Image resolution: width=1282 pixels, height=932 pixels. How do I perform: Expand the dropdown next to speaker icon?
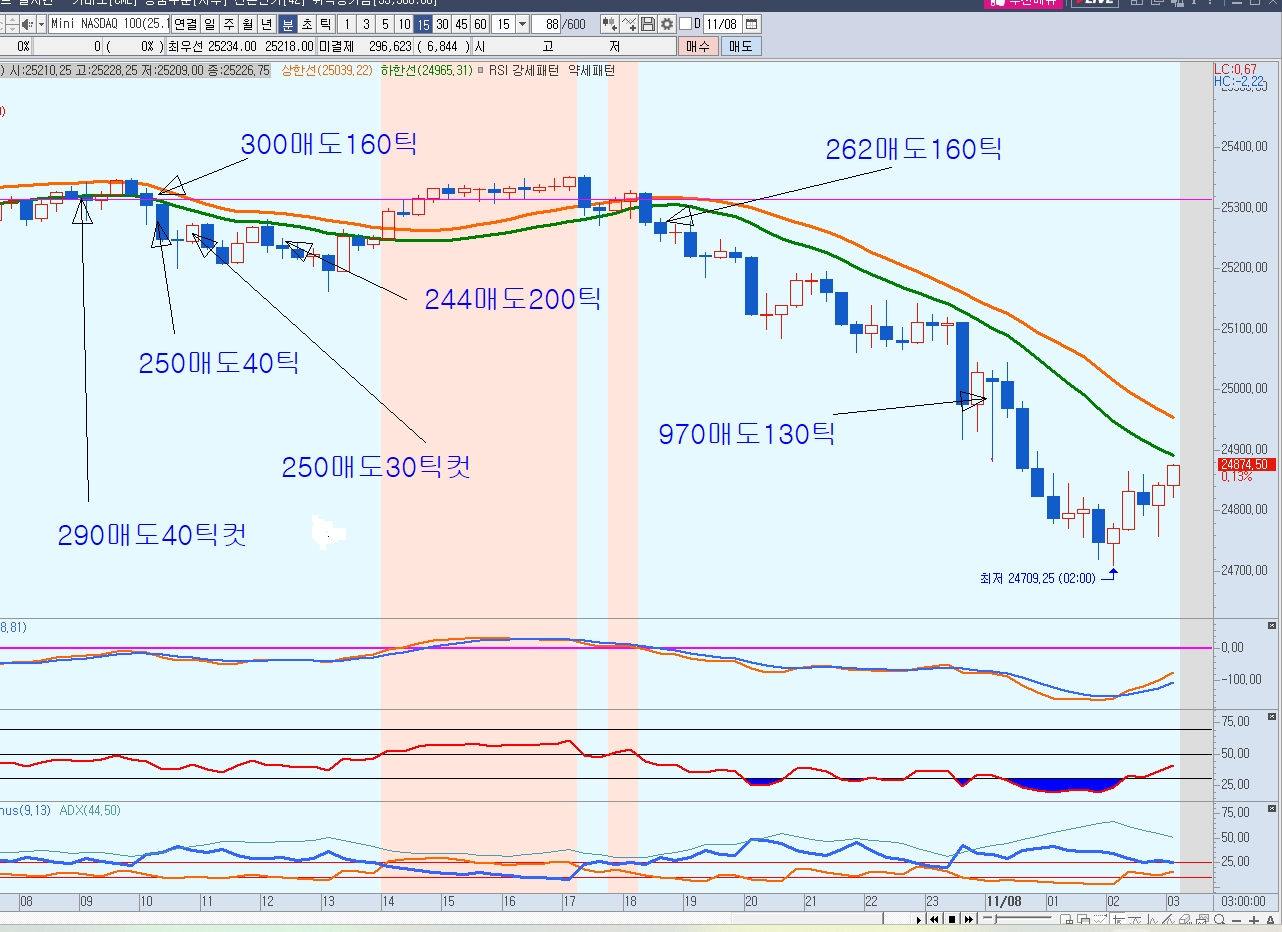pyautogui.click(x=40, y=23)
